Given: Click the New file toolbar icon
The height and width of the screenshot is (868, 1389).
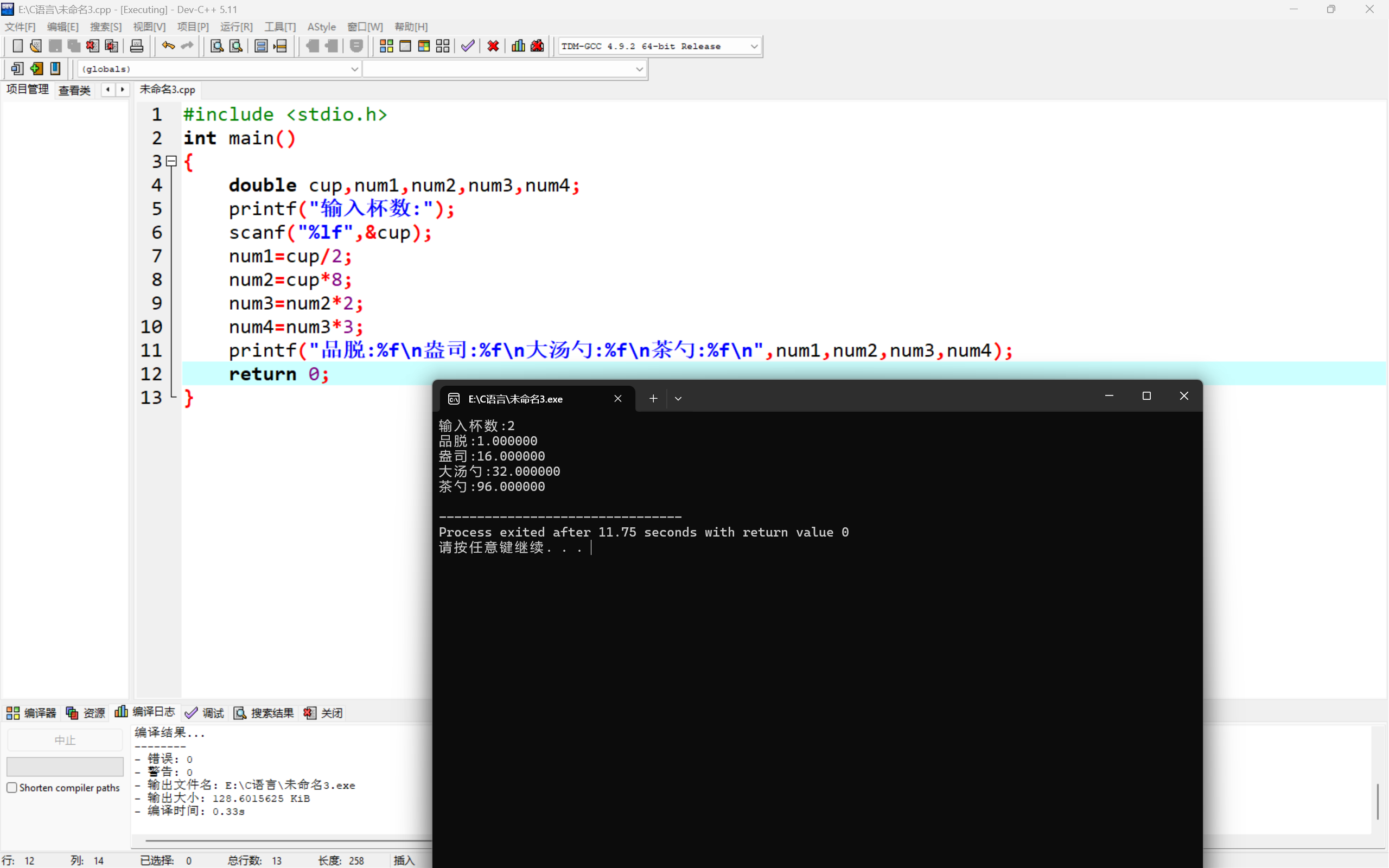Looking at the screenshot, I should tap(17, 46).
